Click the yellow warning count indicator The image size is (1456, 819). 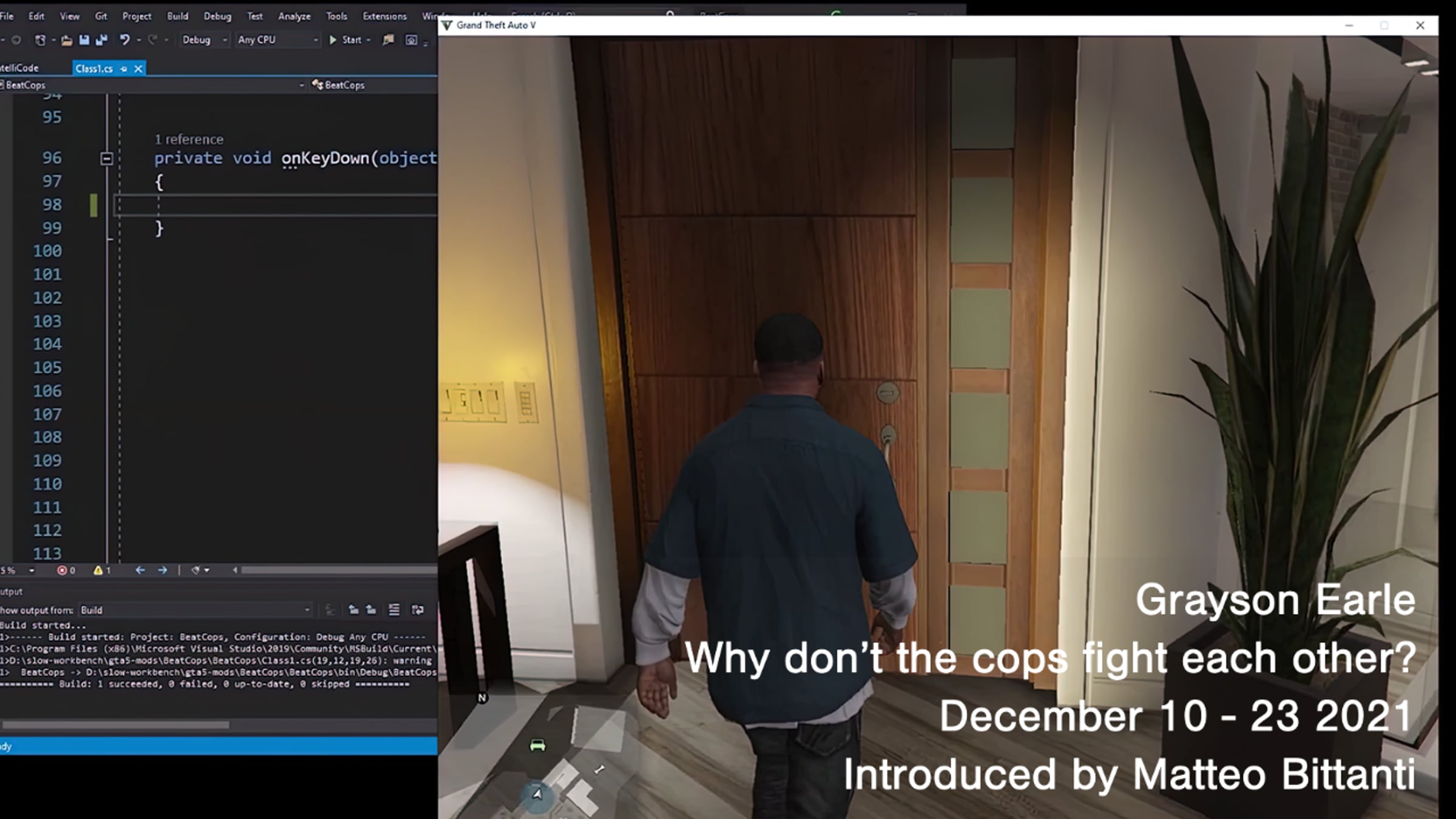[x=102, y=570]
